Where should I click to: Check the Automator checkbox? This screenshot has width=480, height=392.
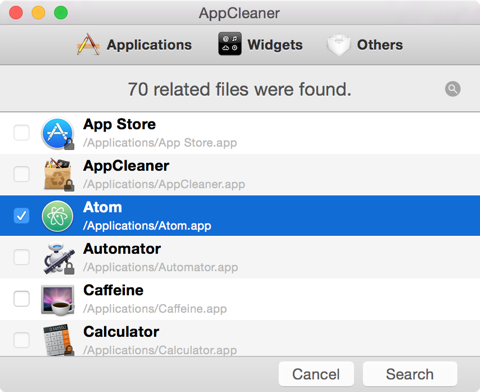21,257
